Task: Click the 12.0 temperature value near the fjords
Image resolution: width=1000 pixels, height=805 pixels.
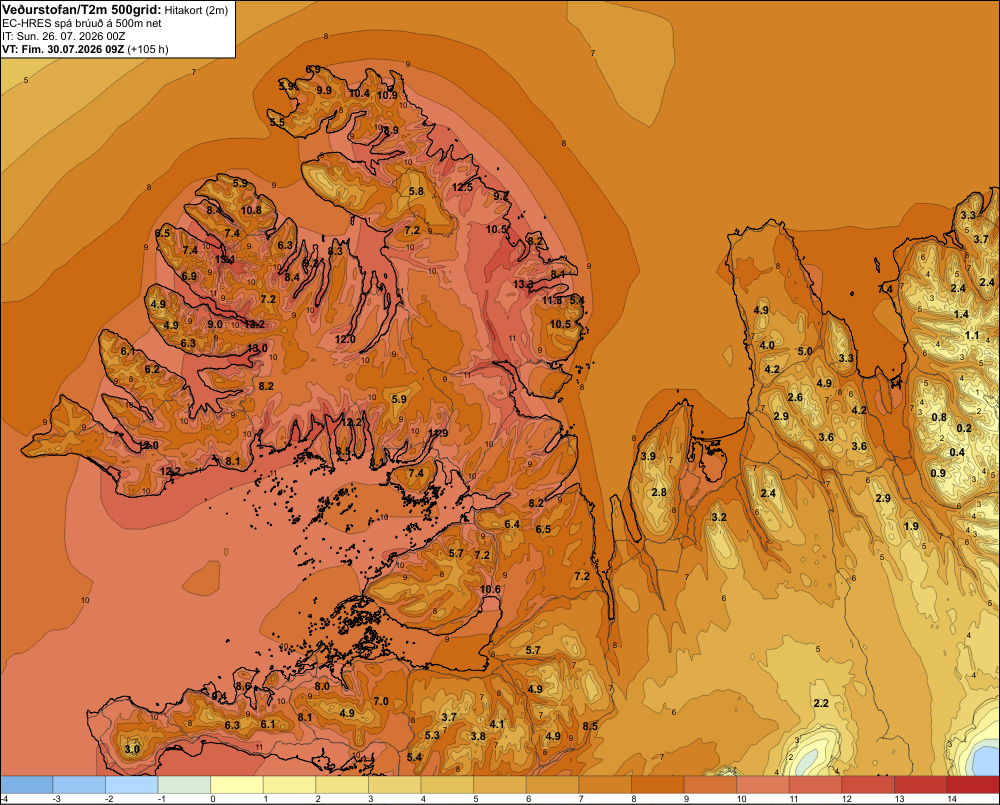Action: point(345,339)
